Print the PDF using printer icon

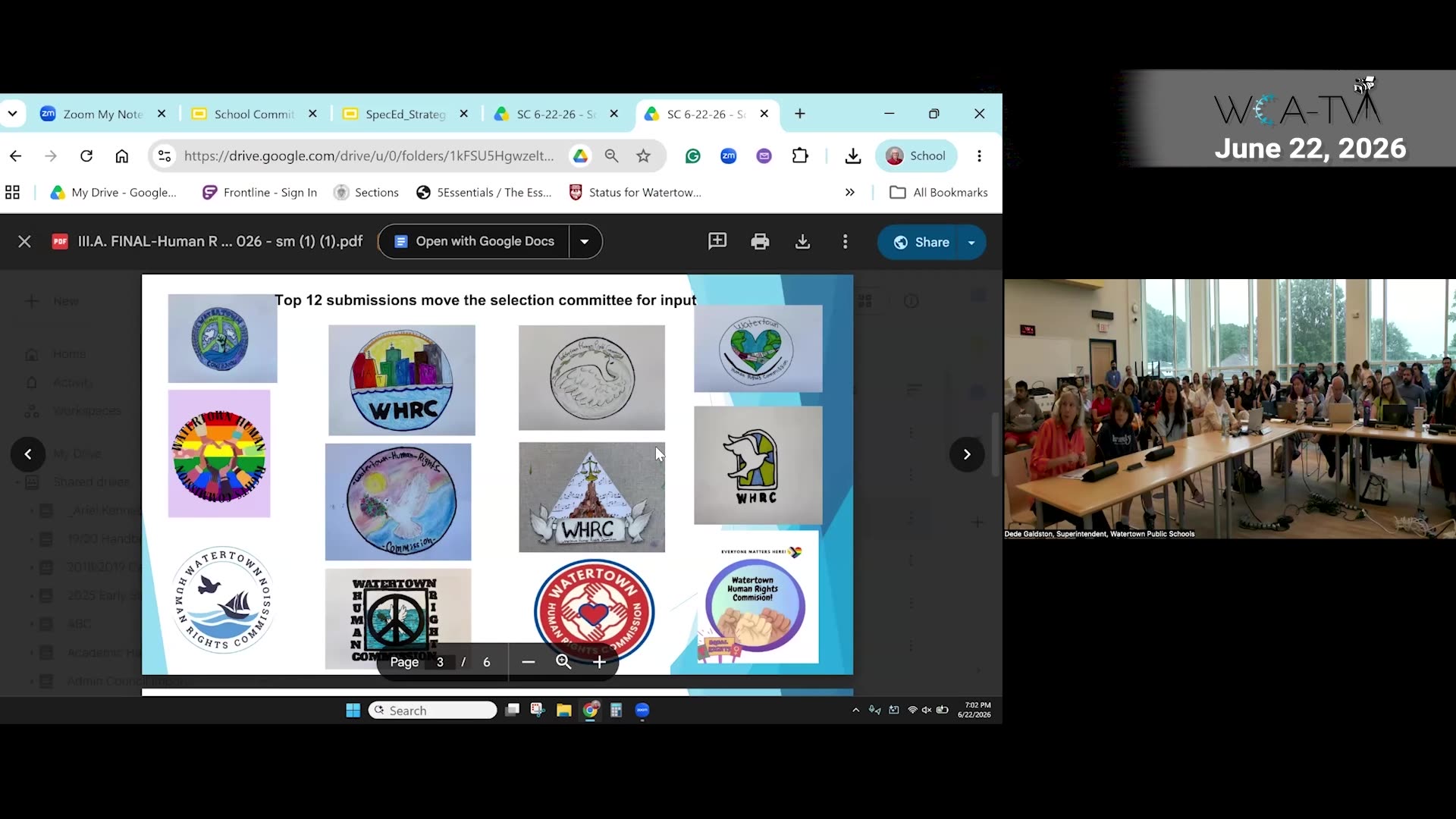[x=760, y=241]
